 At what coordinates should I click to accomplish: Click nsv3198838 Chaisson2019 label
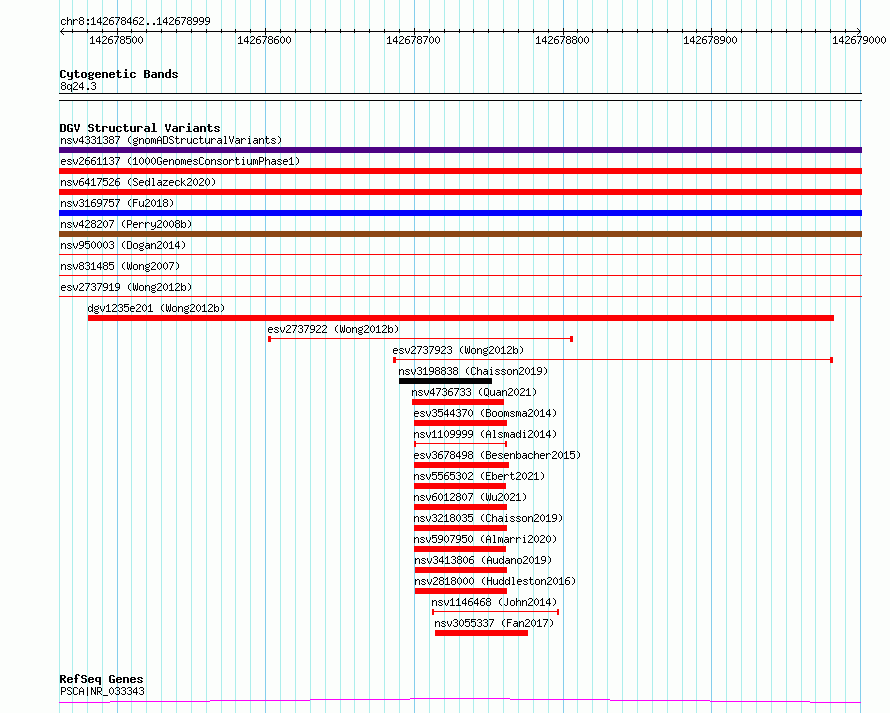[473, 371]
